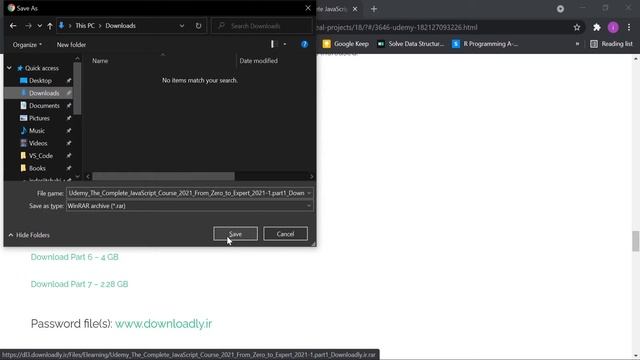Collapse the Hide Folders option
640x360 pixels.
pos(29,235)
